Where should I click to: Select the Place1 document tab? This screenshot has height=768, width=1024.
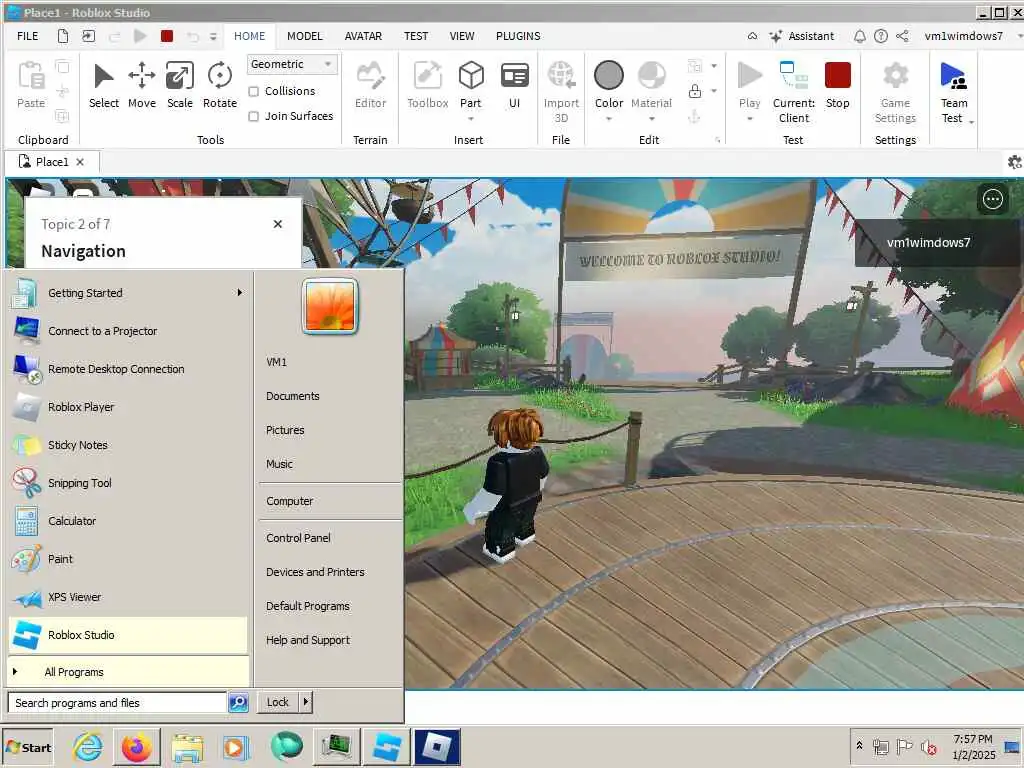[x=52, y=162]
